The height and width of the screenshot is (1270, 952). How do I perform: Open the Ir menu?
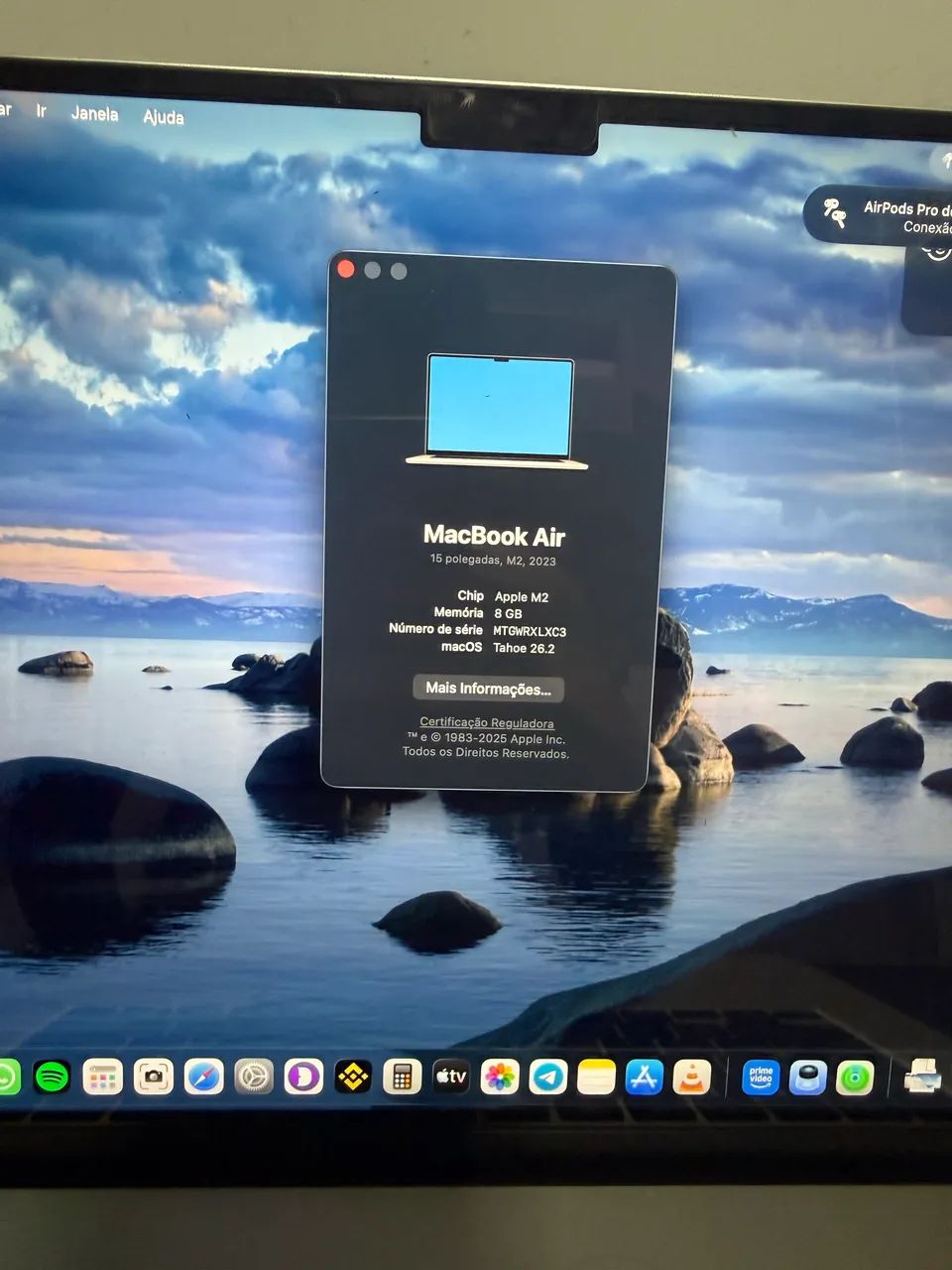click(41, 111)
